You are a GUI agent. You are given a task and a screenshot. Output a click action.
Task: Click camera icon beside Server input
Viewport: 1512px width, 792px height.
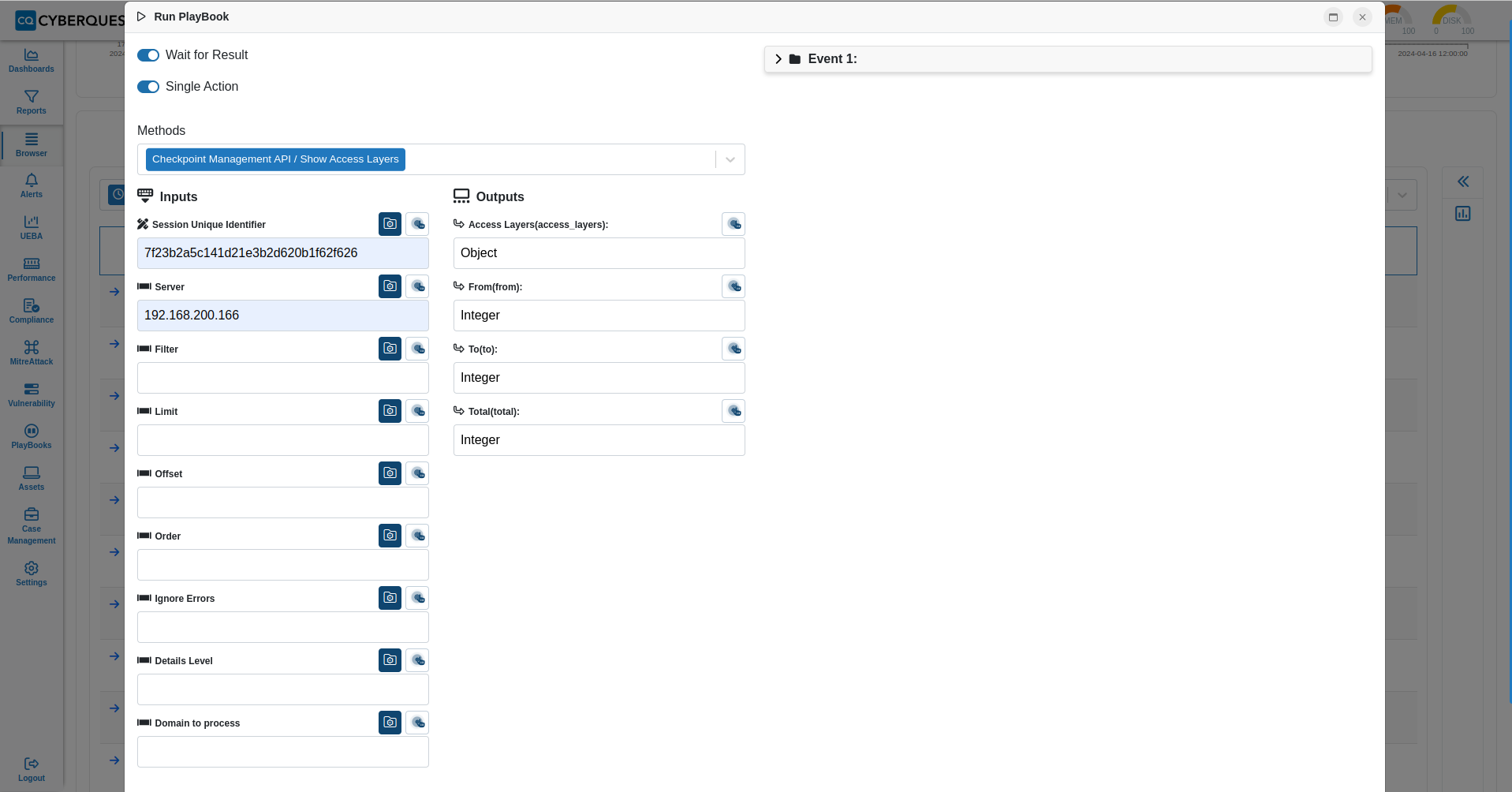pos(390,286)
